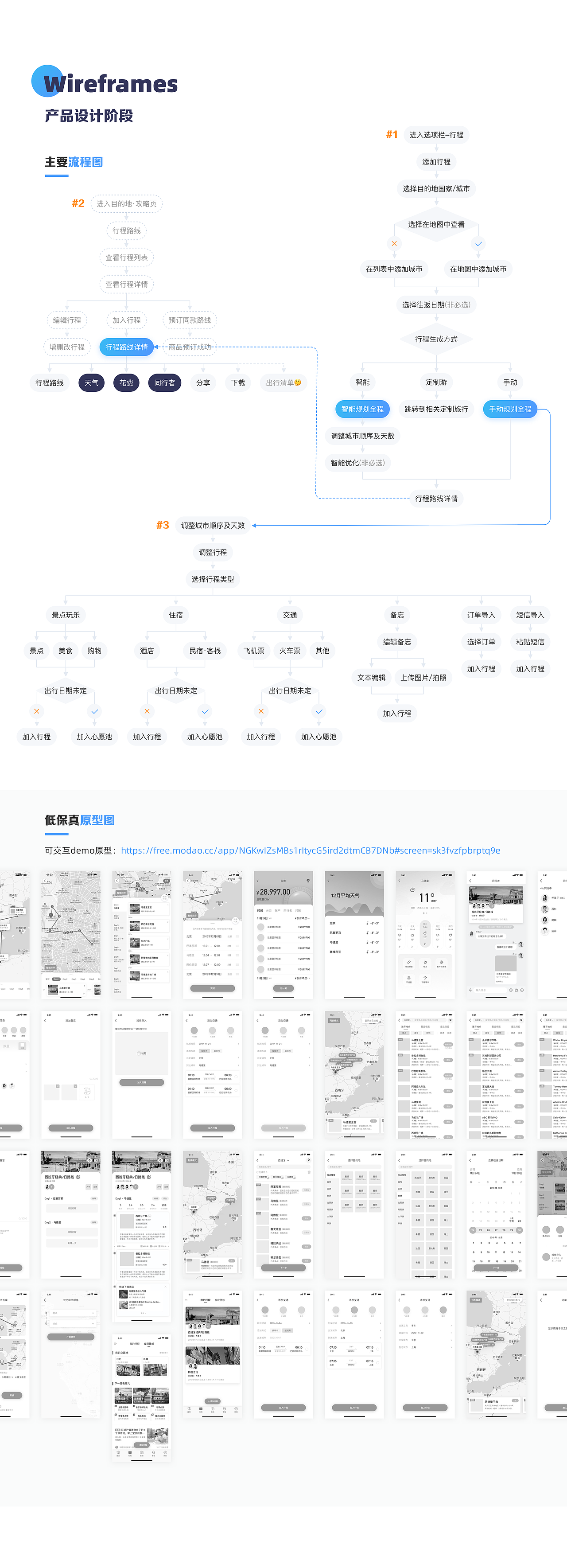Select the 进入选项栏-行程 flow node
Image resolution: width=567 pixels, height=1568 pixels.
pyautogui.click(x=436, y=135)
